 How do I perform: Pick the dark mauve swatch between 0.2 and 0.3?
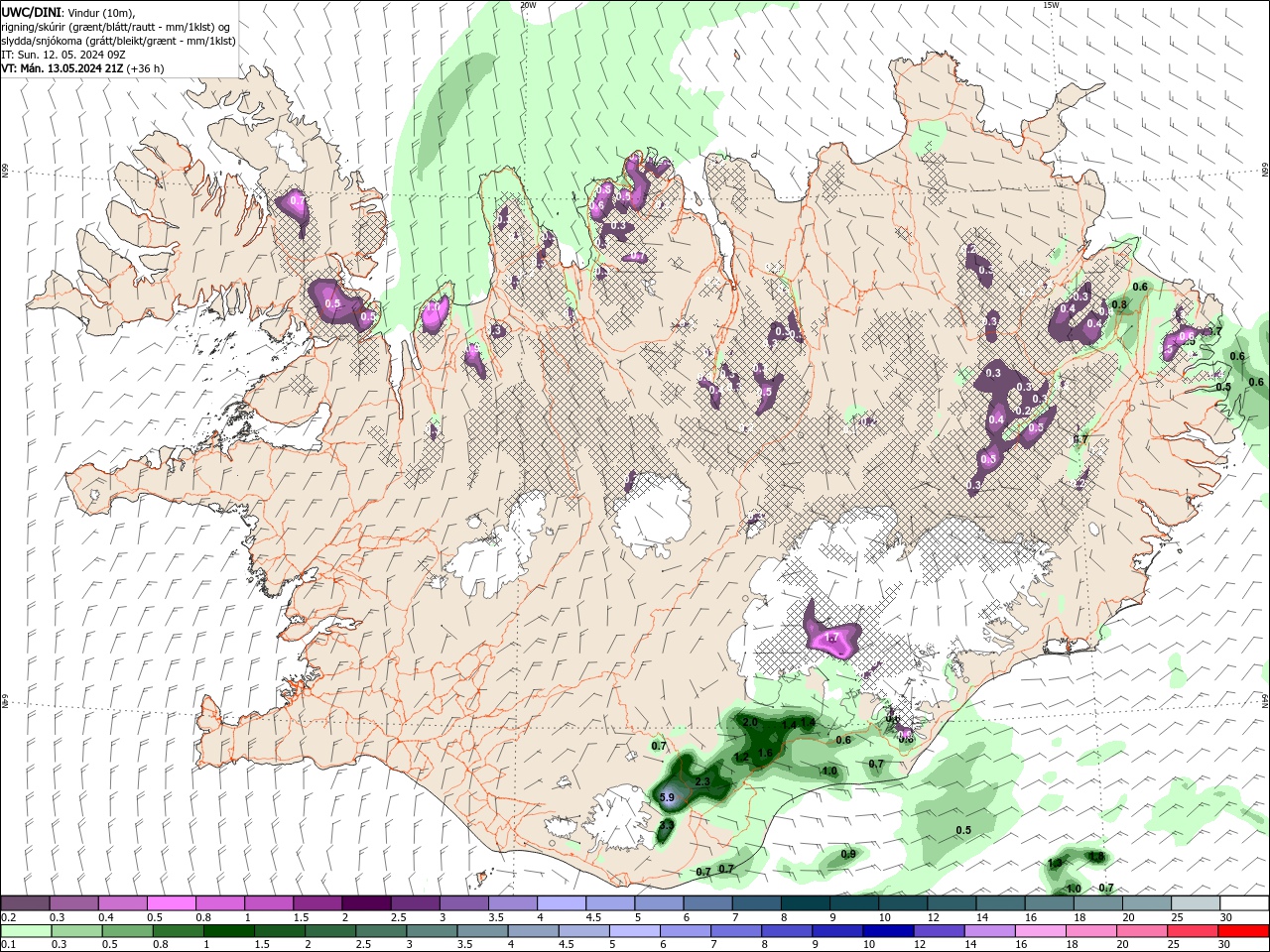25,903
